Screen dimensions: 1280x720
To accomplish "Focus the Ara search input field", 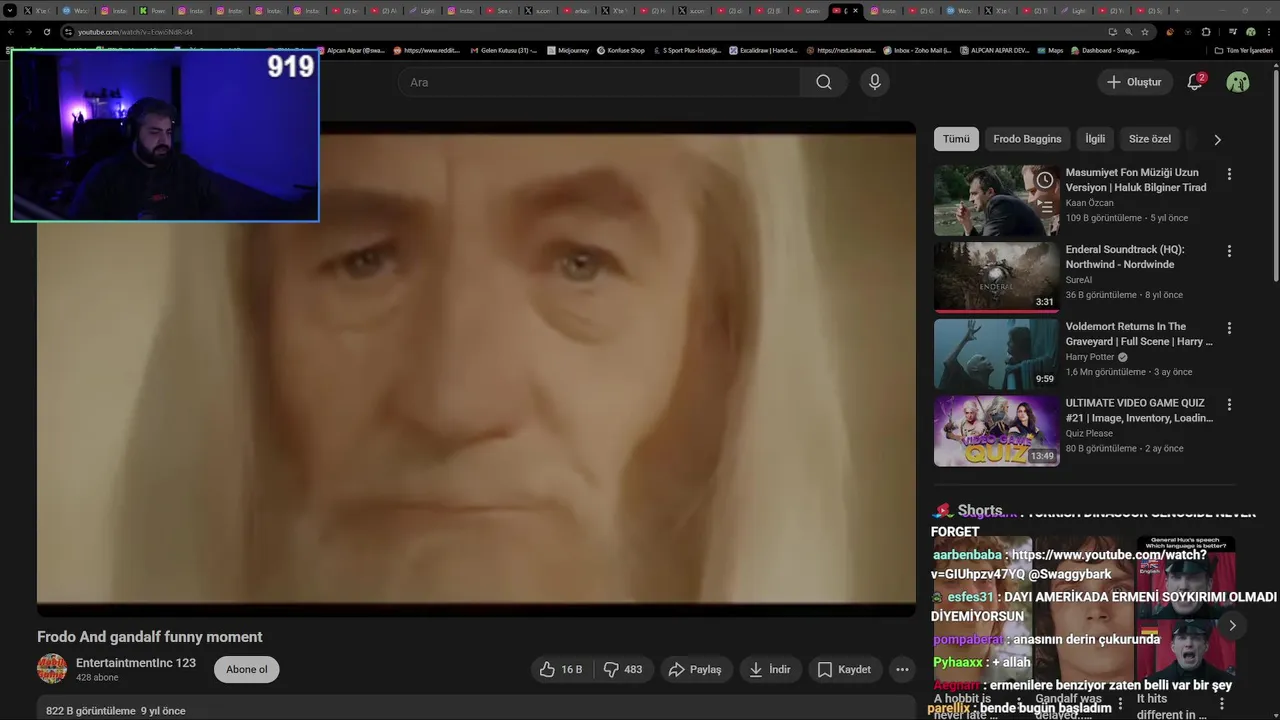I will tap(600, 82).
